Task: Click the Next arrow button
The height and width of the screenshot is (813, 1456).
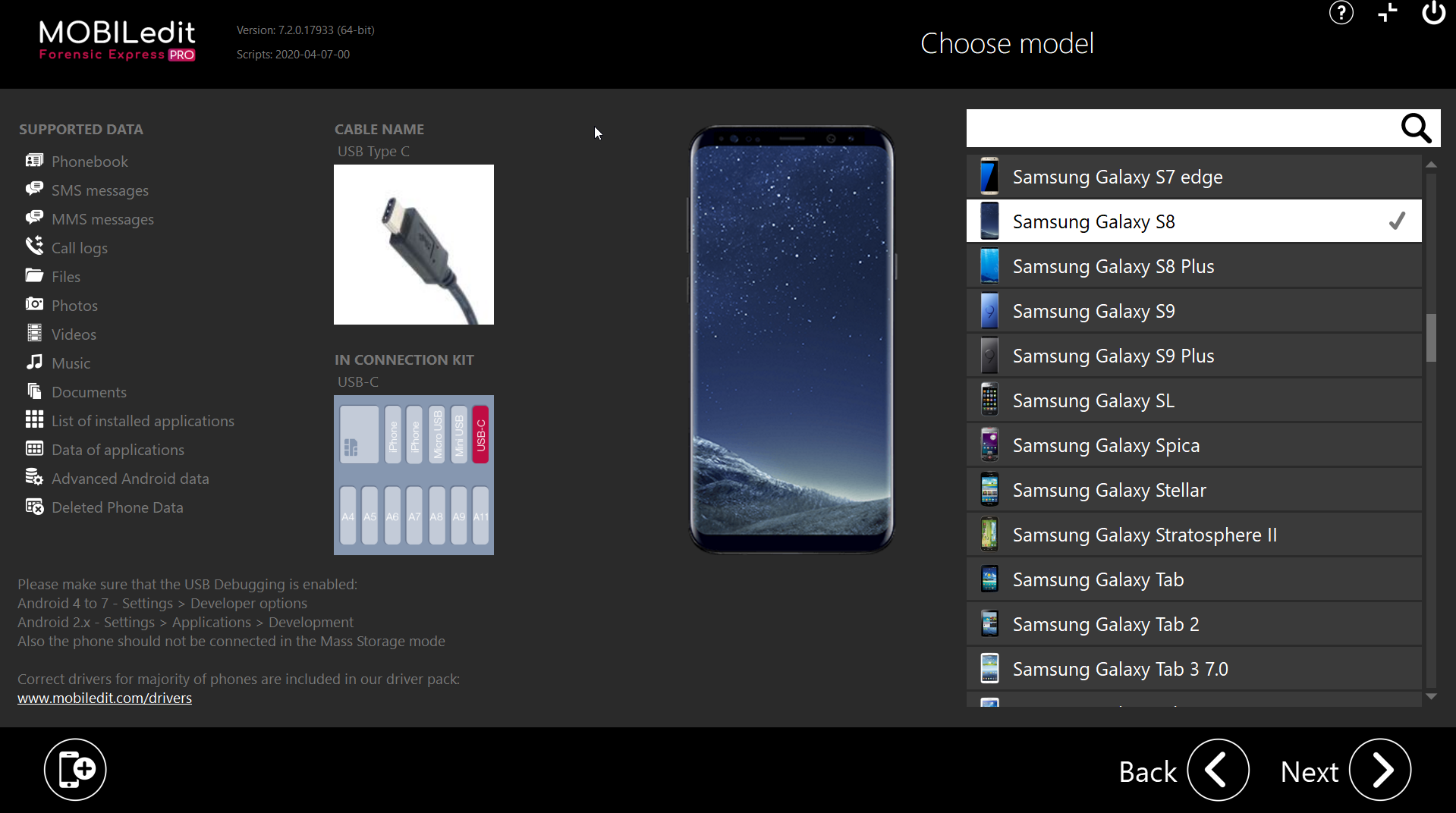Action: click(1379, 771)
